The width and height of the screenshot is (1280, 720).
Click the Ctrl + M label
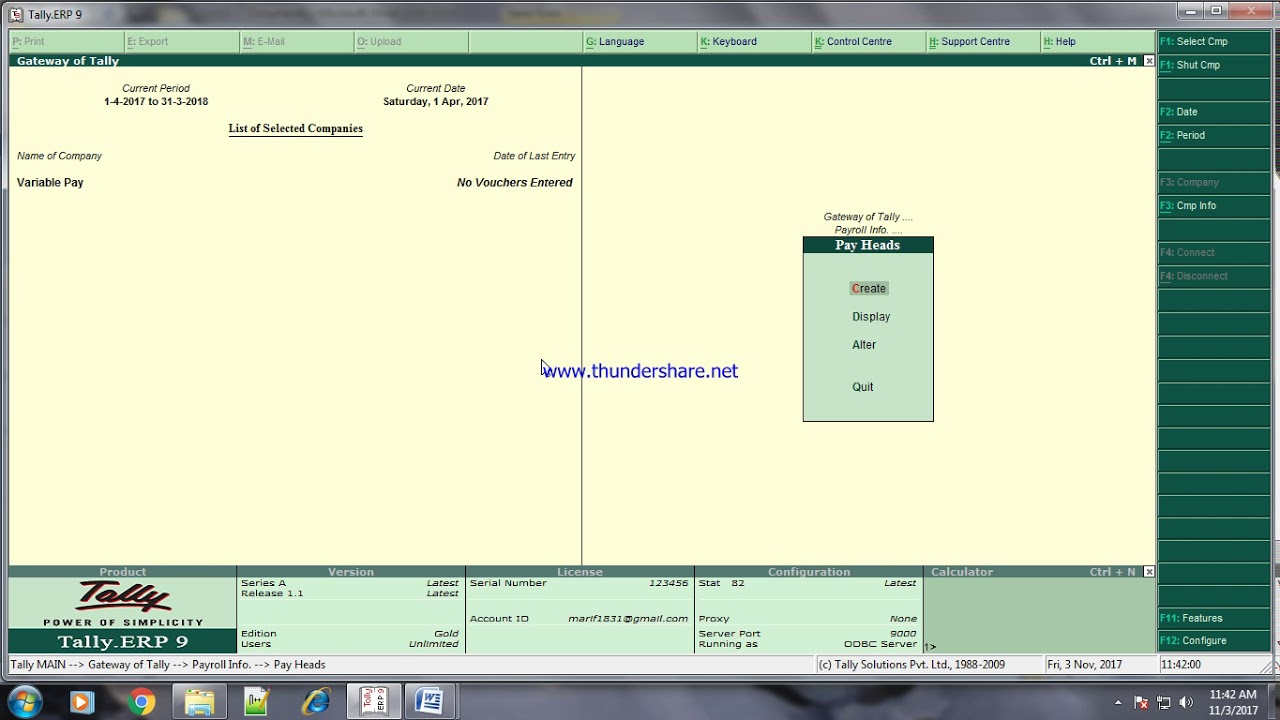pos(1113,61)
